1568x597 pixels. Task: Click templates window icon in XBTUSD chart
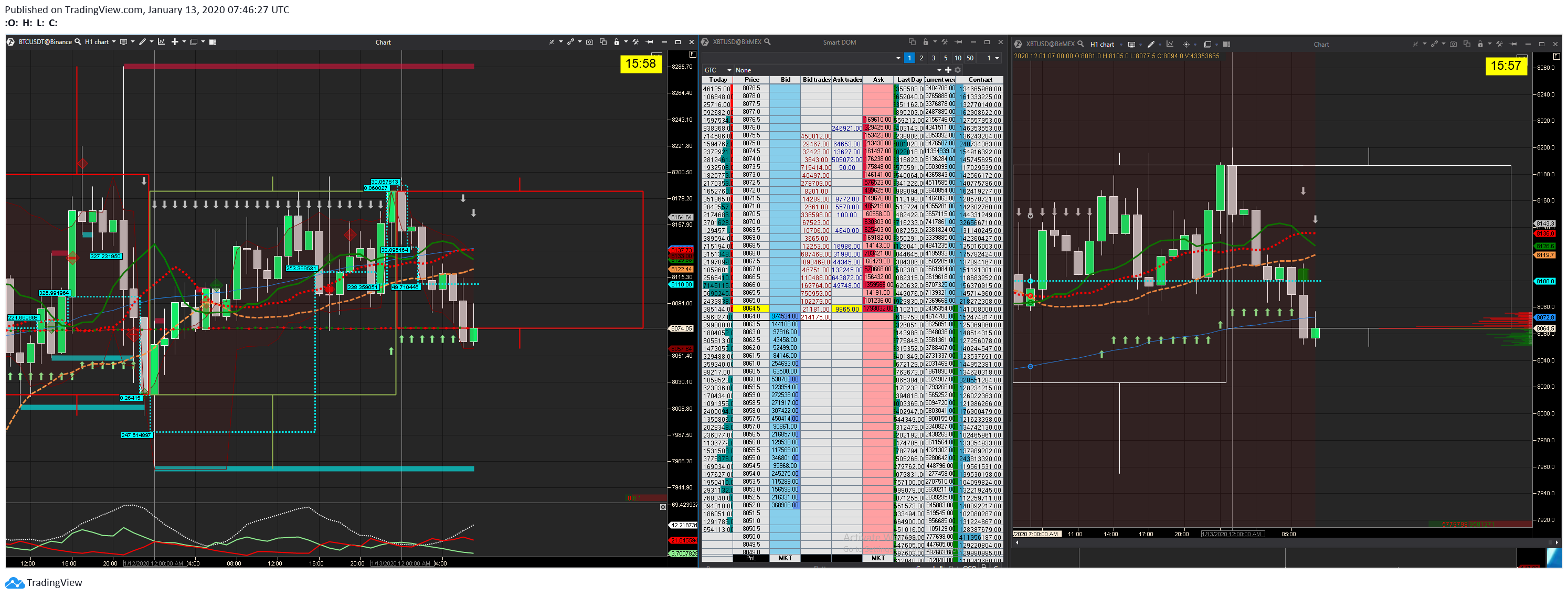tap(1207, 45)
